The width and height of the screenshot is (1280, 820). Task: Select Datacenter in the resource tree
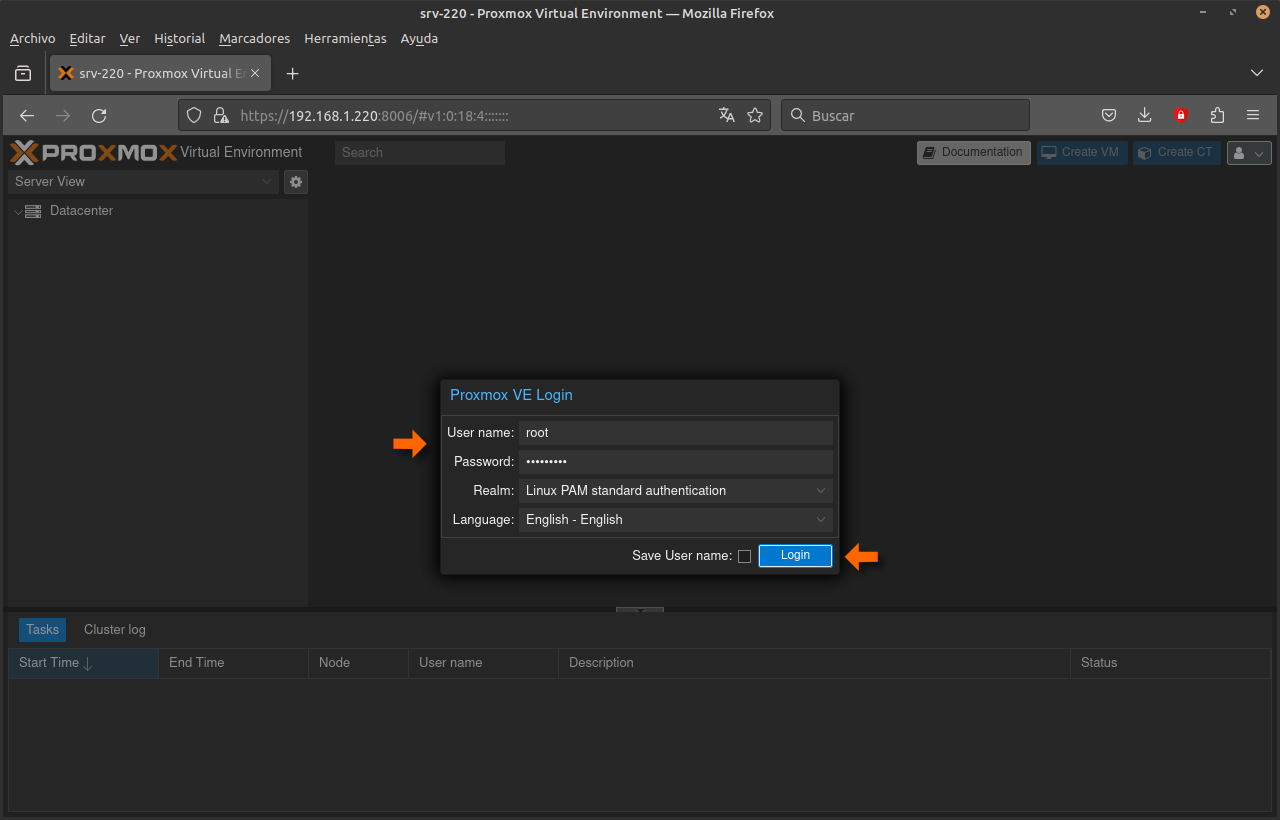pyautogui.click(x=81, y=211)
